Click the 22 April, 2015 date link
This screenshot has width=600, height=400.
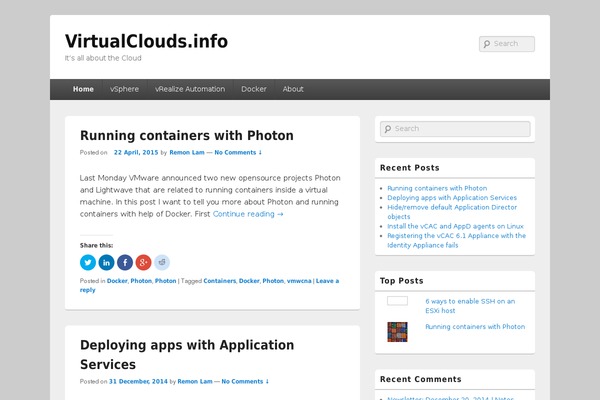click(136, 152)
